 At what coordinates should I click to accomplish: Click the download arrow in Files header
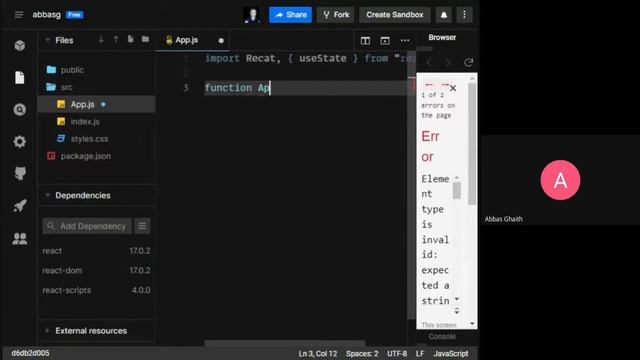tap(101, 40)
